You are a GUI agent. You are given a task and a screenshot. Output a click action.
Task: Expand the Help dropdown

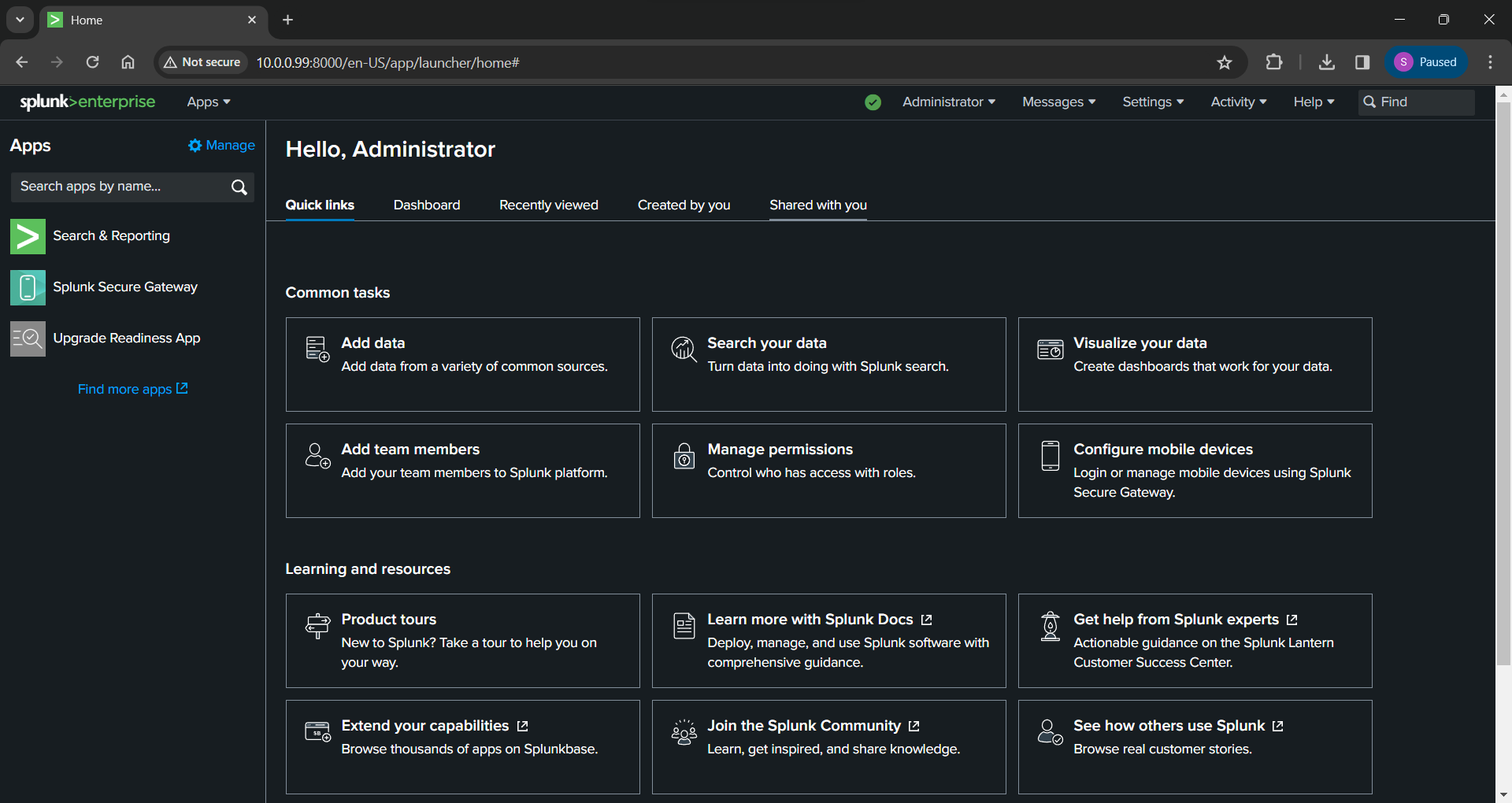pos(1314,102)
